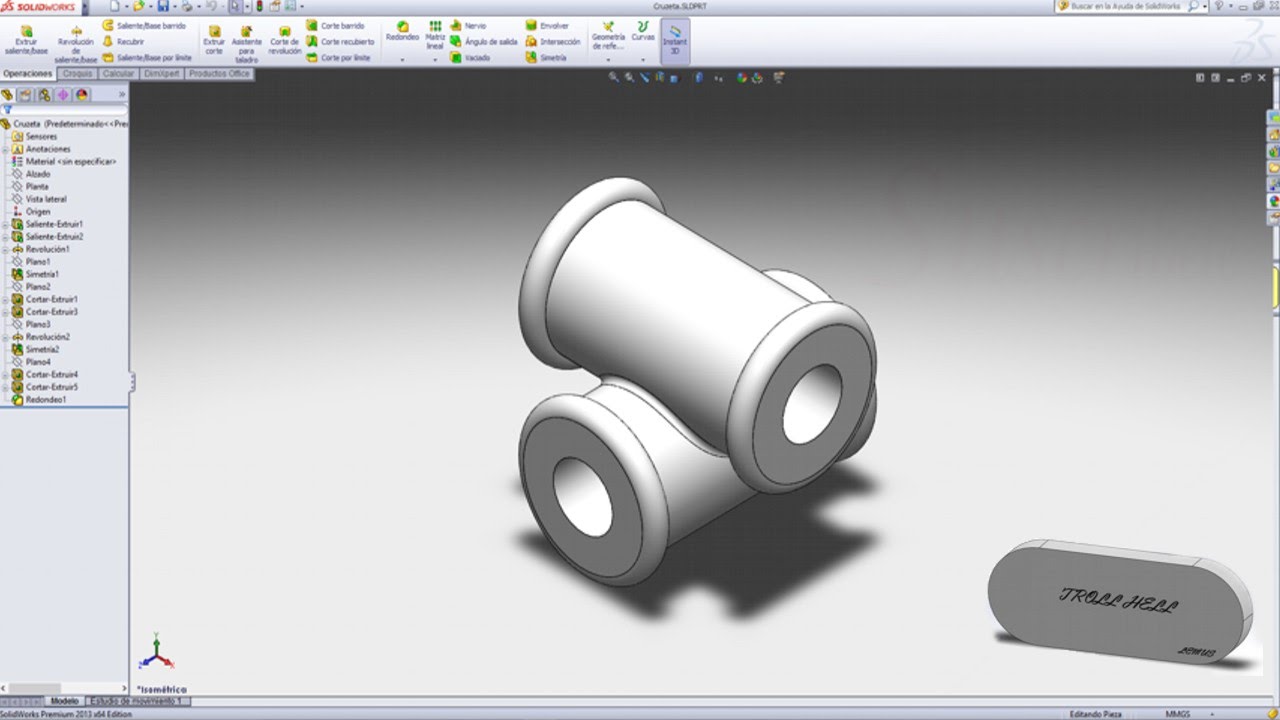Open Appearances tab in right task pane
This screenshot has width=1280, height=720.
(x=1274, y=201)
